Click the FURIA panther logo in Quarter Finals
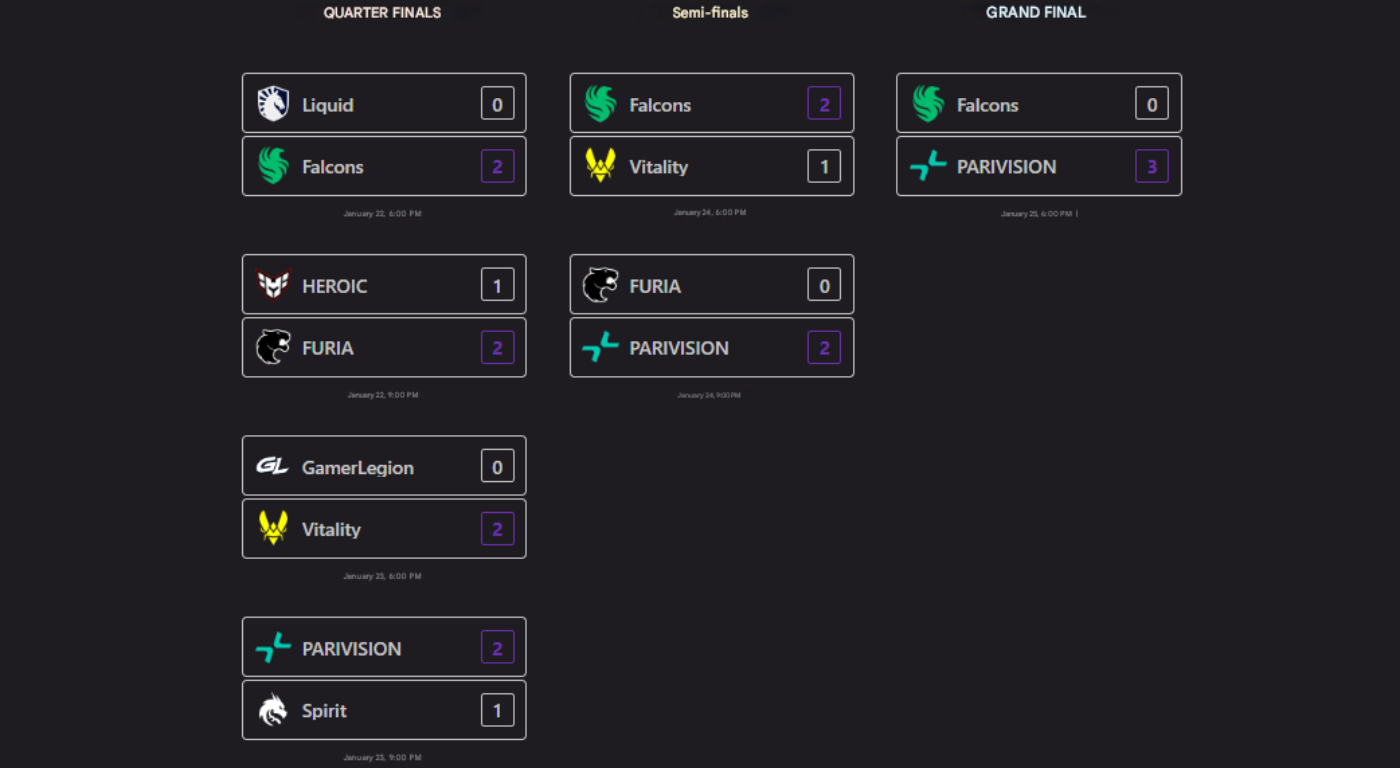Image resolution: width=1400 pixels, height=768 pixels. [x=273, y=347]
